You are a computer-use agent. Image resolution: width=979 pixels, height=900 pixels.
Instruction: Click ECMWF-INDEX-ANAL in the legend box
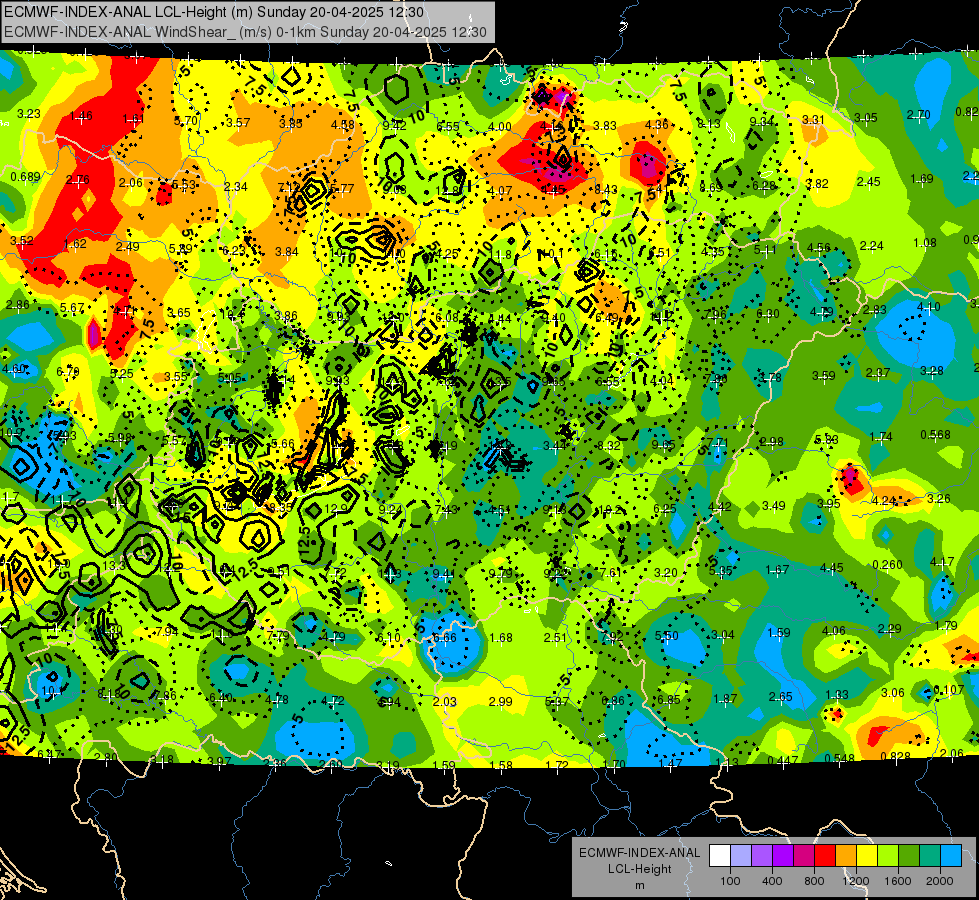point(639,853)
